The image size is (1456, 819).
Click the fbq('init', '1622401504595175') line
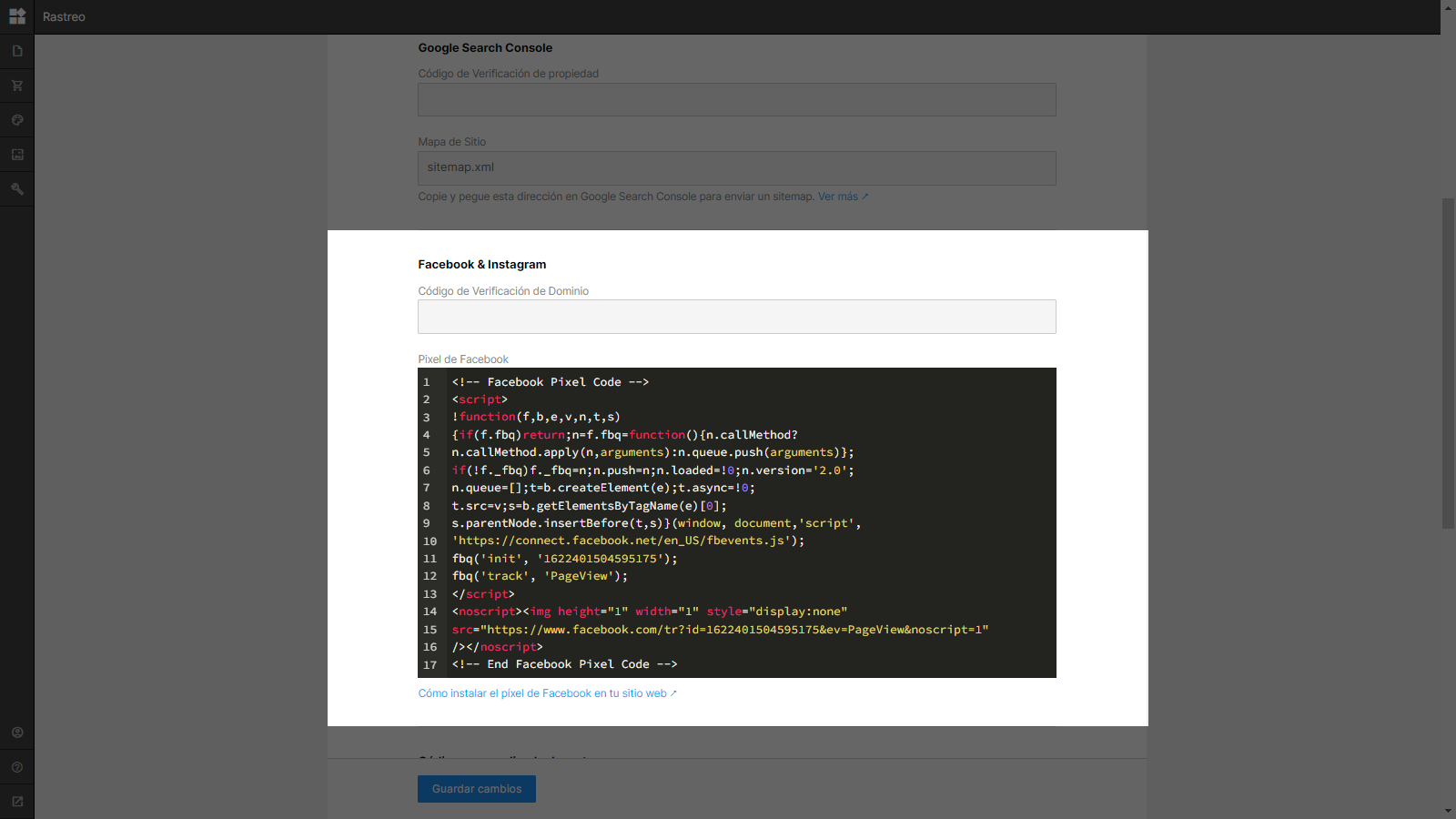(565, 559)
